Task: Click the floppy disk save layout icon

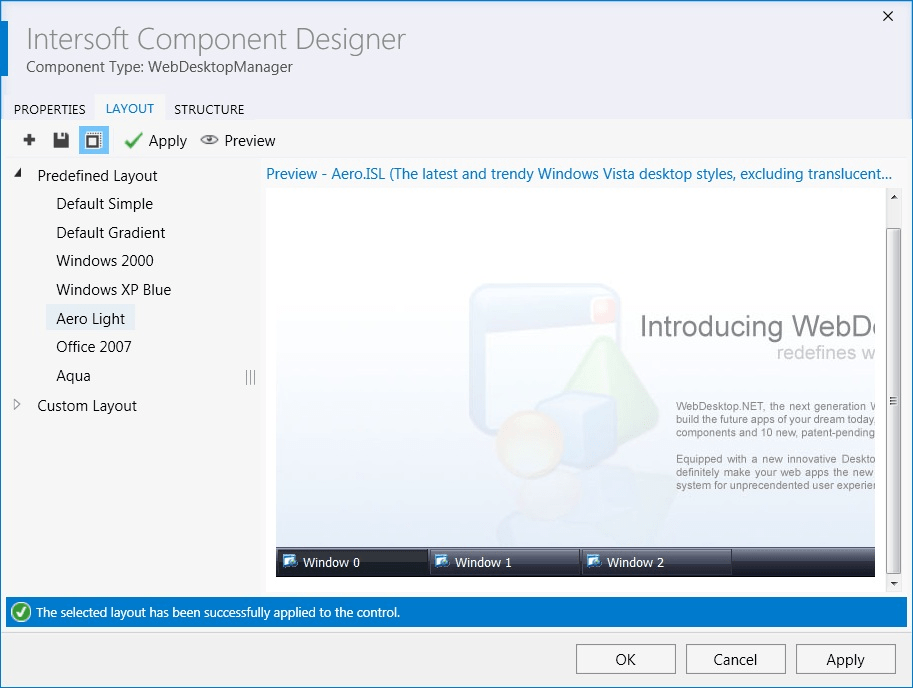Action: click(x=61, y=140)
